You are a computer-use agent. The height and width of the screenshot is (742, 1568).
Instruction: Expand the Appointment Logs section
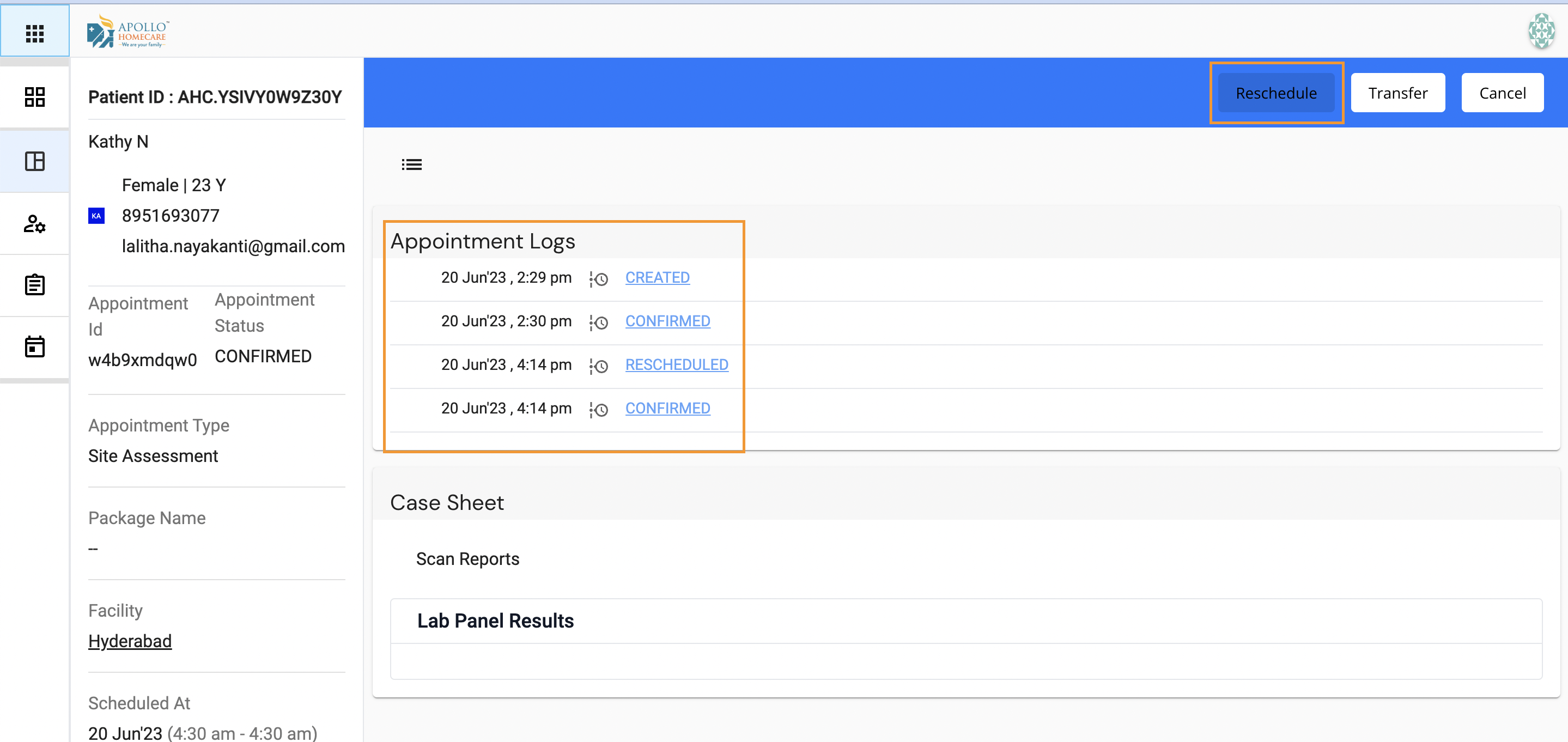coord(483,240)
